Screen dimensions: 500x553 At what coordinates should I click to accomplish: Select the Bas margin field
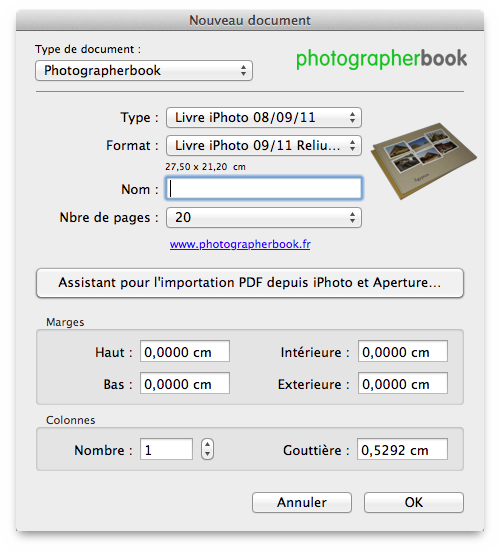point(185,383)
